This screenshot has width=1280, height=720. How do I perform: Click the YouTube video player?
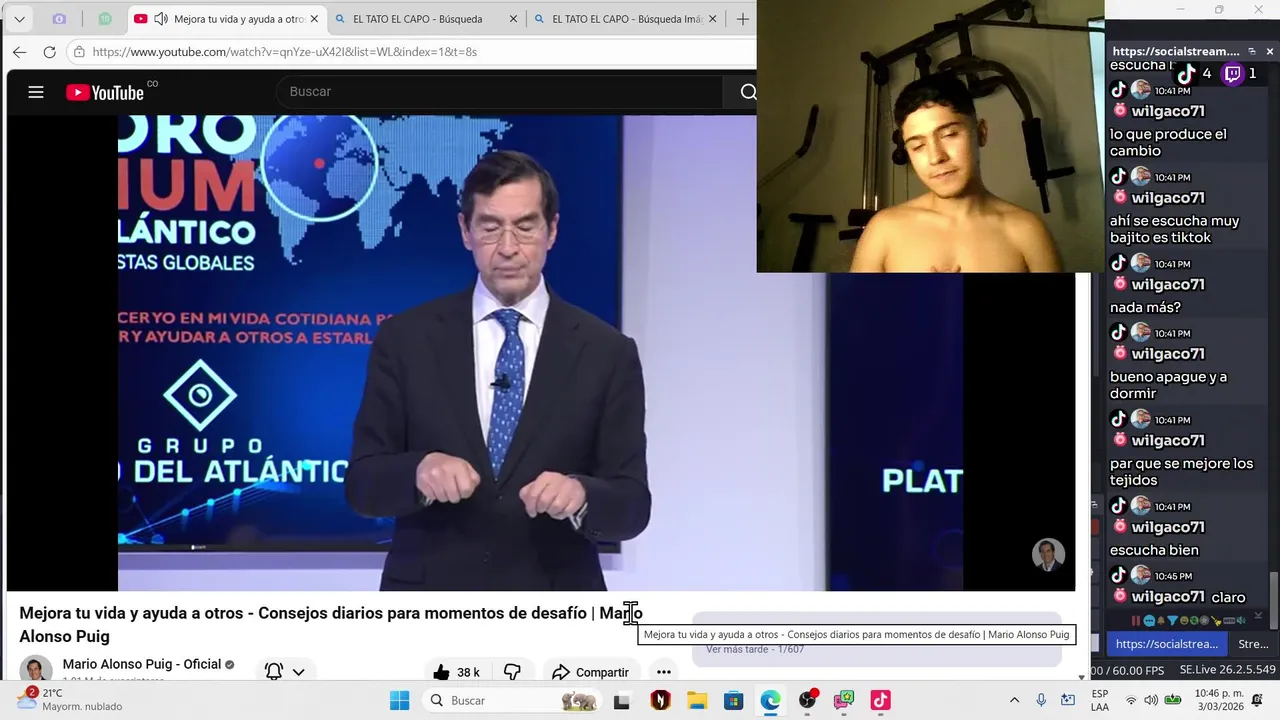540,352
